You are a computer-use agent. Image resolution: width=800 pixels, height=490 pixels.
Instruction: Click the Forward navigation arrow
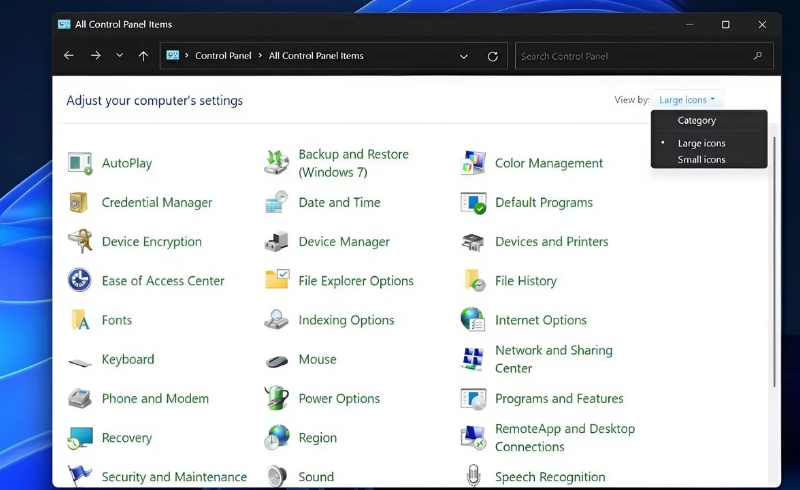95,56
